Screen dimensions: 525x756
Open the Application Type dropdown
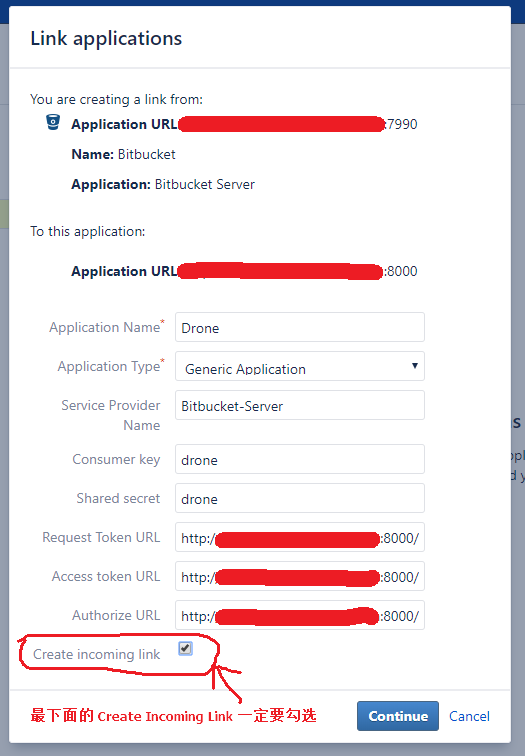point(299,366)
